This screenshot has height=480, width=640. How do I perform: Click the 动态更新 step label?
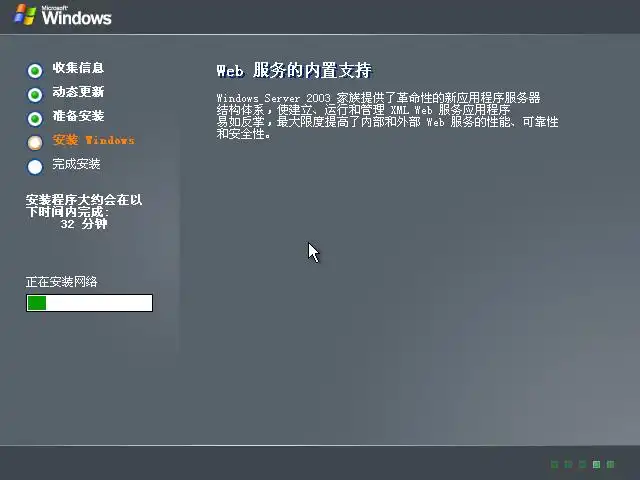point(78,92)
